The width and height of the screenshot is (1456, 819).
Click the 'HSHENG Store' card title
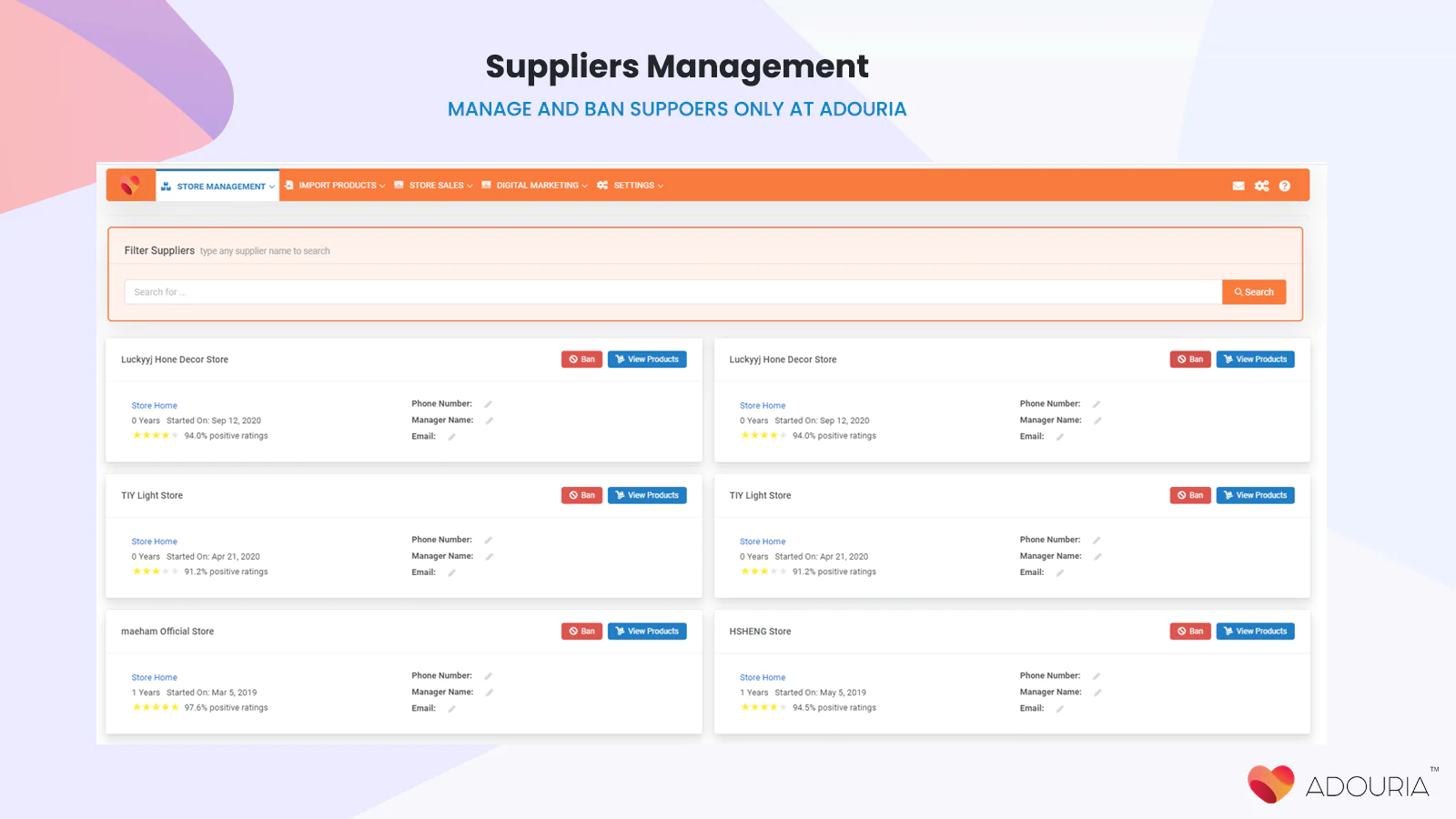tap(760, 632)
